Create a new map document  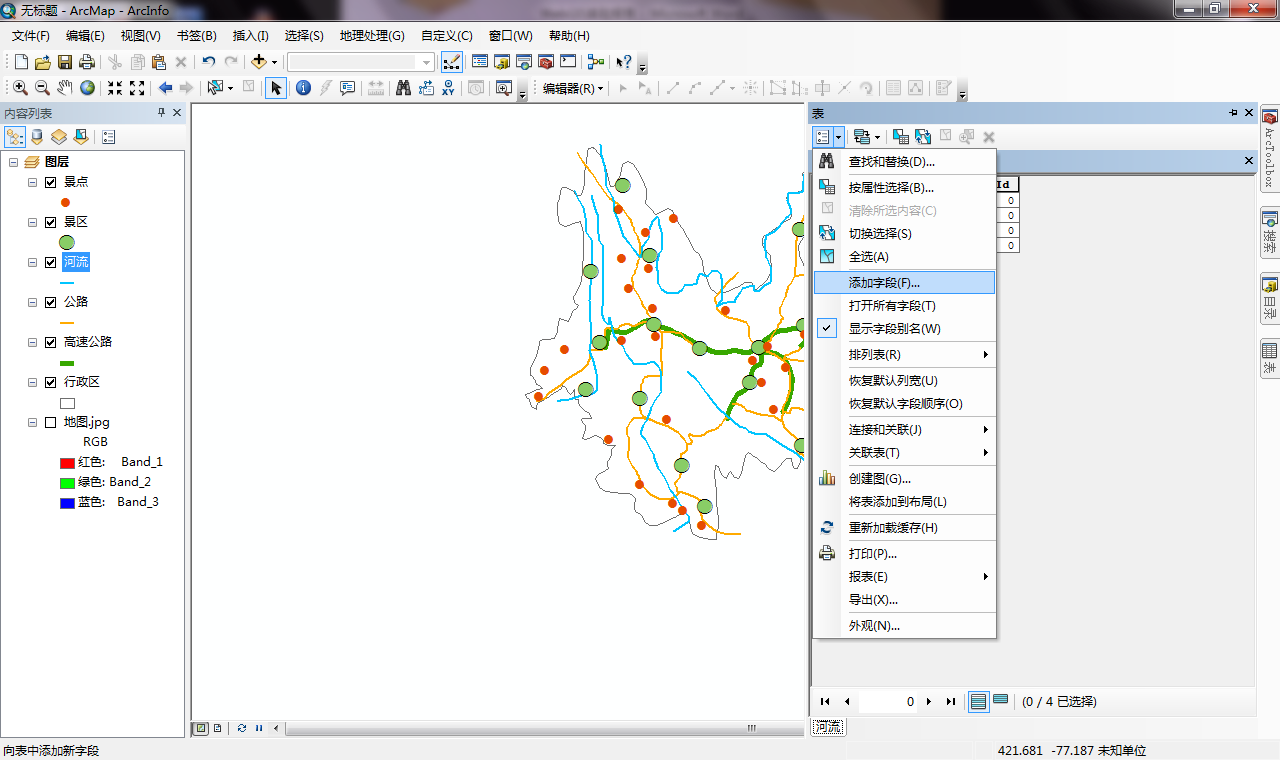tap(21, 62)
